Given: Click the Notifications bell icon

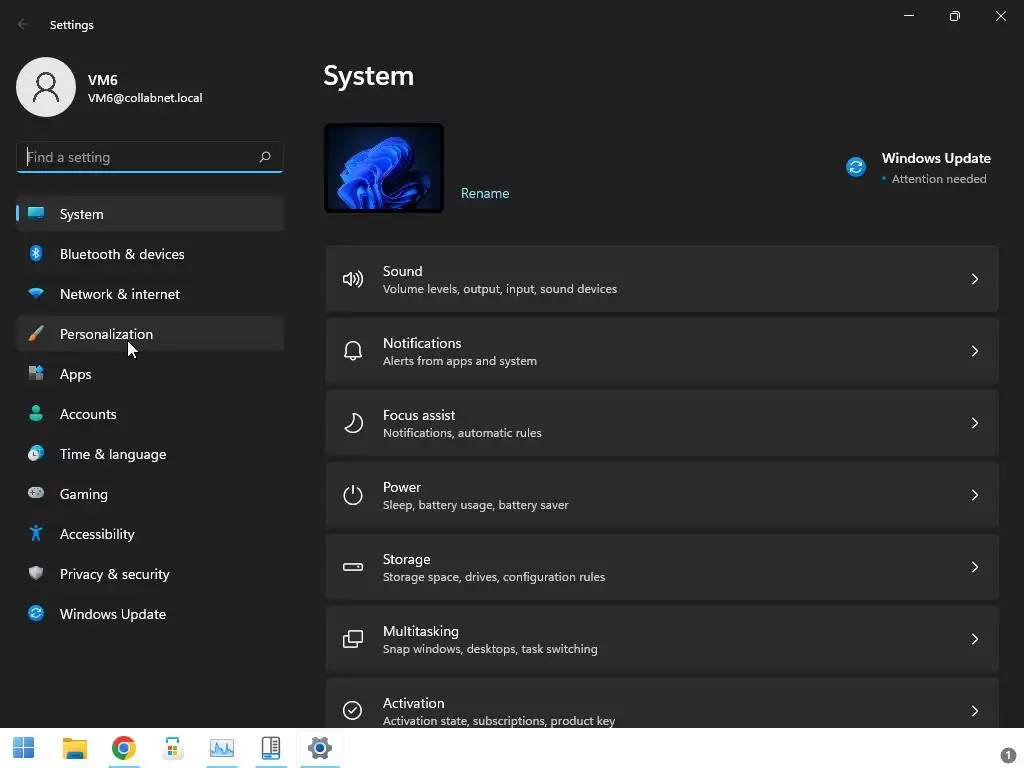Looking at the screenshot, I should [x=353, y=351].
